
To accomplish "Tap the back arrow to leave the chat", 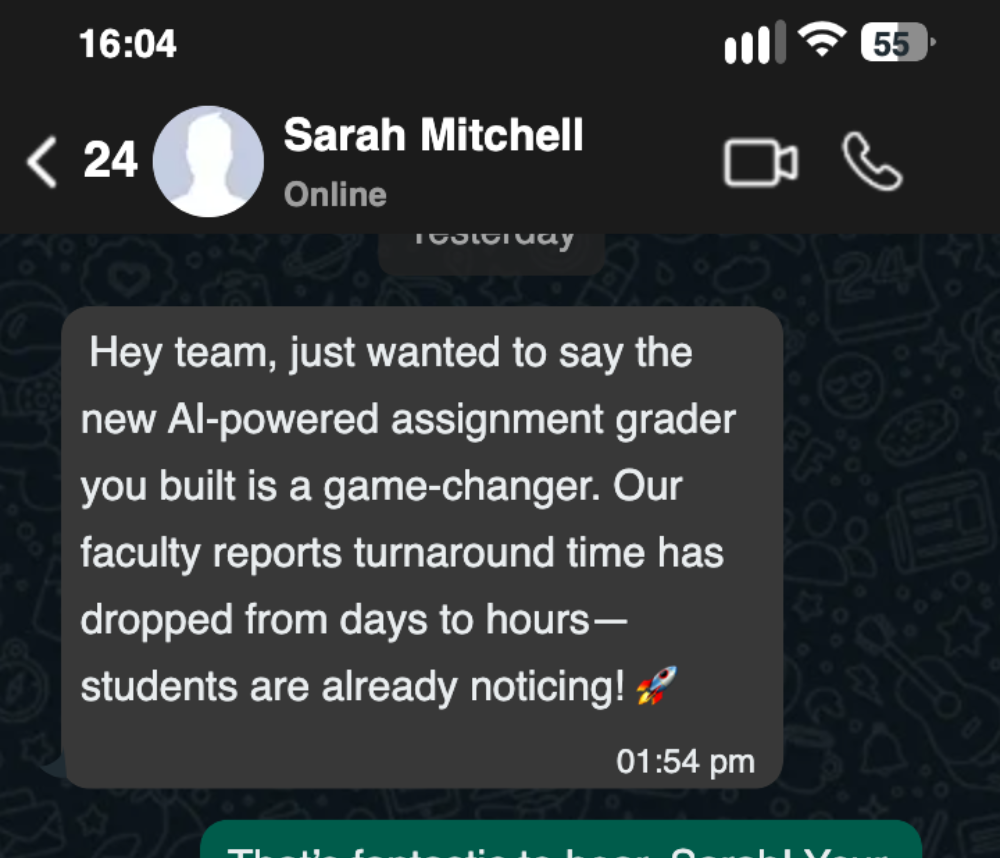I will click(x=40, y=160).
